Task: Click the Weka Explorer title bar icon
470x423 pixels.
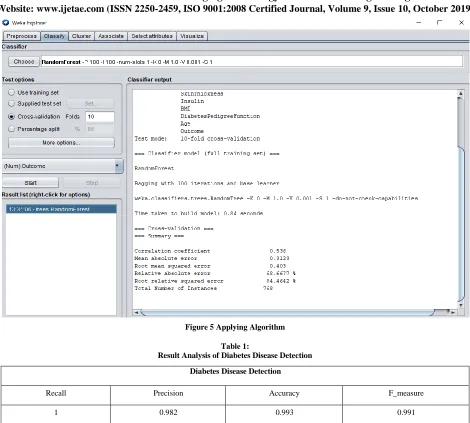Action: [x=5, y=23]
